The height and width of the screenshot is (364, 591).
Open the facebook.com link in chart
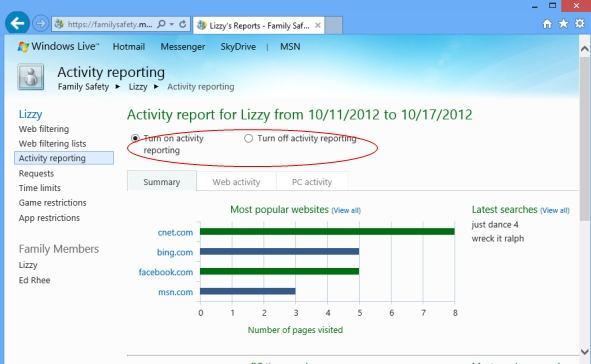(x=166, y=272)
